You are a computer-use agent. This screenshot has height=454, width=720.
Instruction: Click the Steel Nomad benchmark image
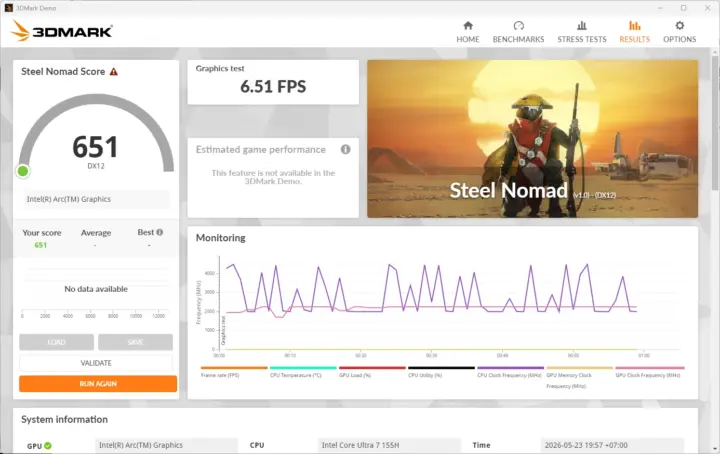[532, 139]
